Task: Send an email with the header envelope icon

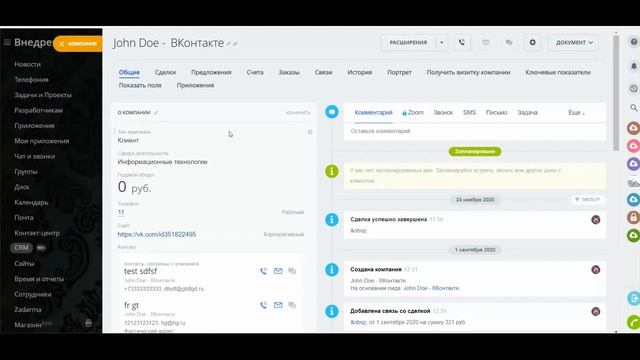Action: click(485, 42)
